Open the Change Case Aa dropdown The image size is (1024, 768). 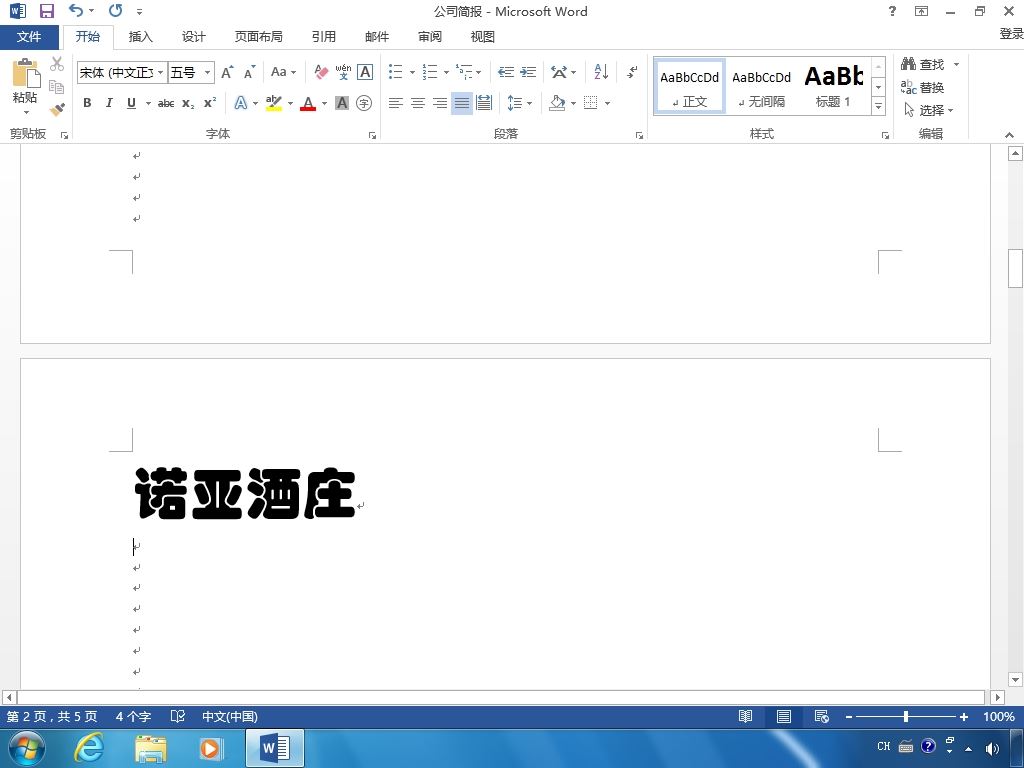(283, 72)
